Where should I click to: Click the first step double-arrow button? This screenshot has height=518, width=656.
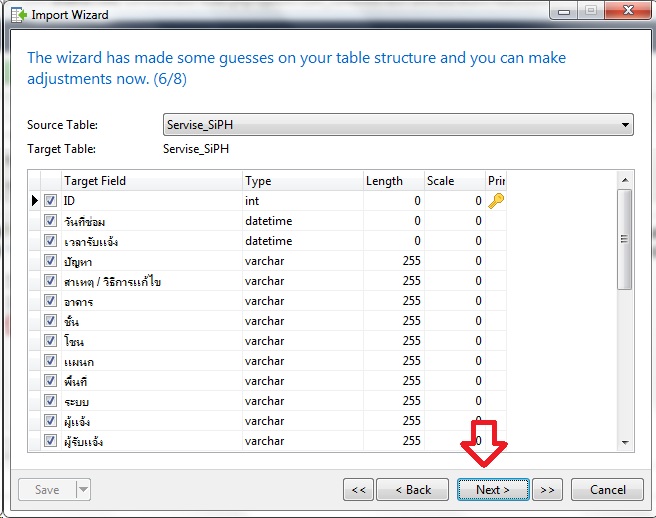(358, 490)
